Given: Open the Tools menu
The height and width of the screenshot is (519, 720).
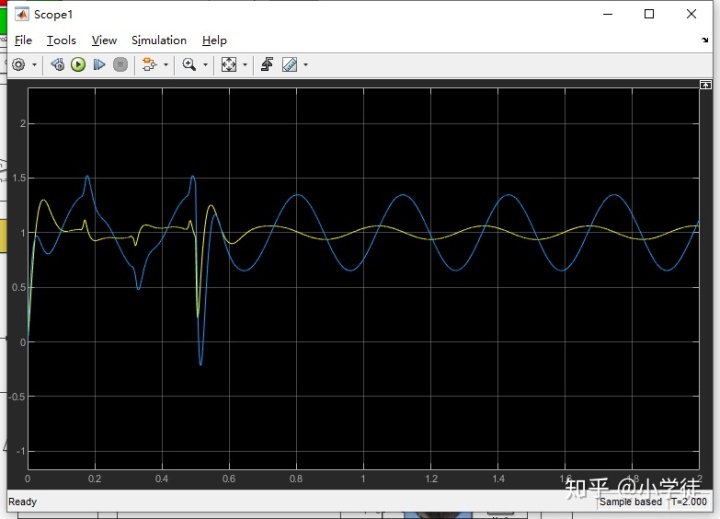Looking at the screenshot, I should pyautogui.click(x=61, y=40).
